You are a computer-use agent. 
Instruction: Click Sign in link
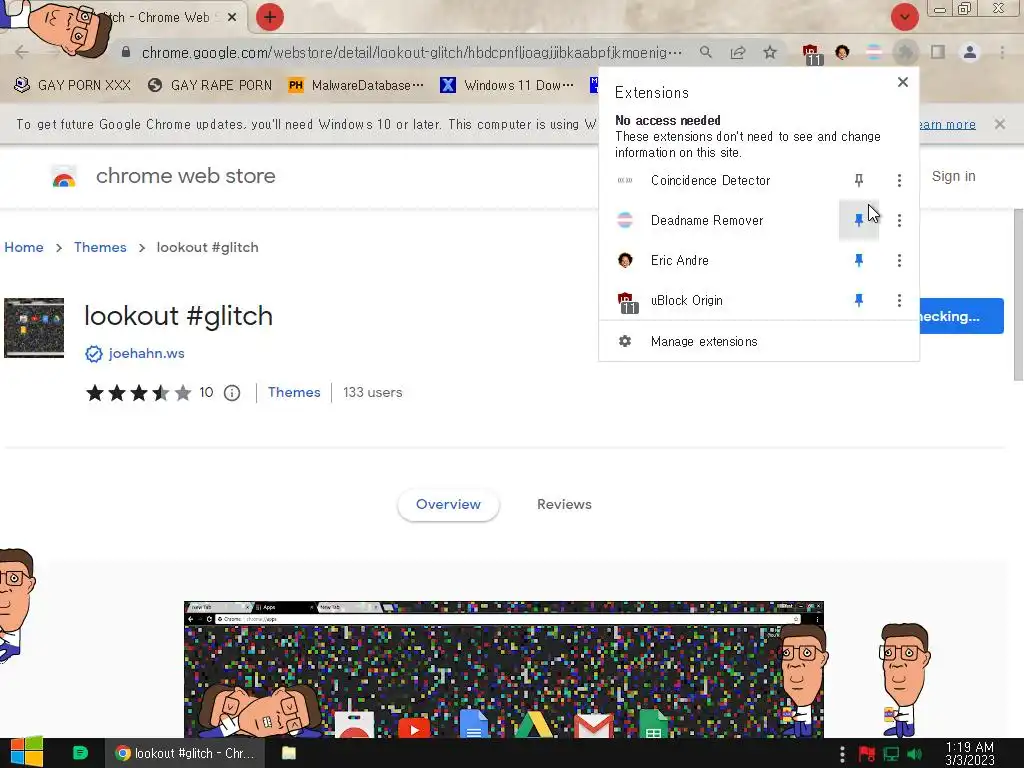point(953,176)
